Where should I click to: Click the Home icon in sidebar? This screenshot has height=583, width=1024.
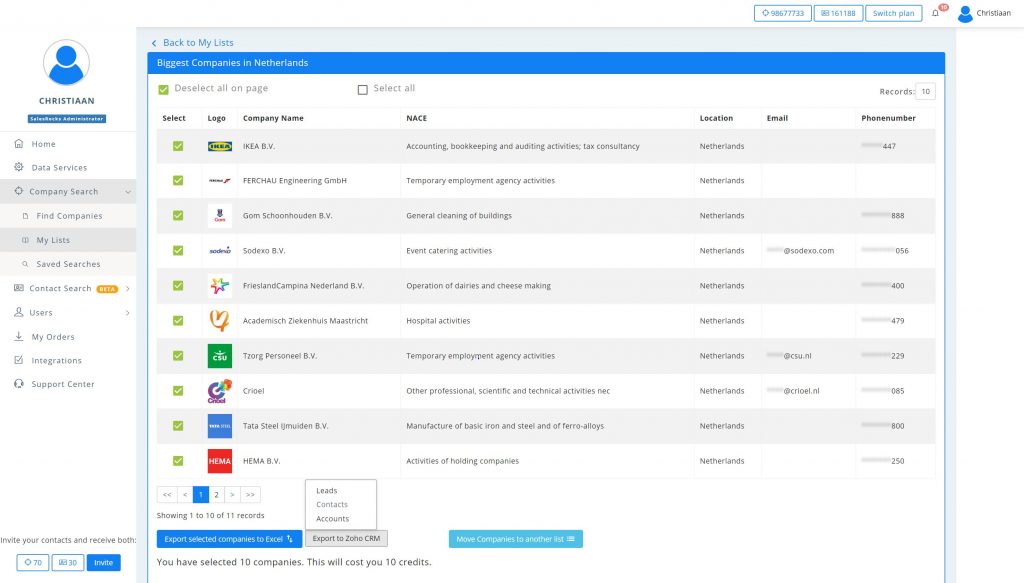coord(19,144)
